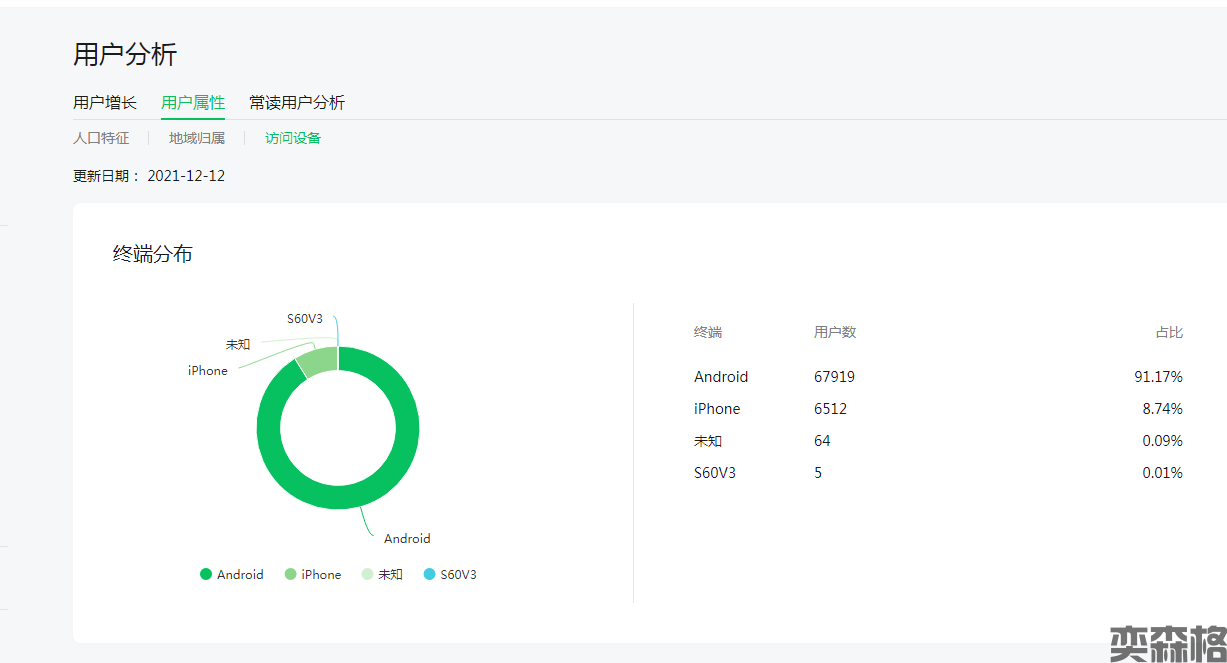Hide the 未知 series via legend
The height and width of the screenshot is (663, 1227).
click(x=382, y=575)
